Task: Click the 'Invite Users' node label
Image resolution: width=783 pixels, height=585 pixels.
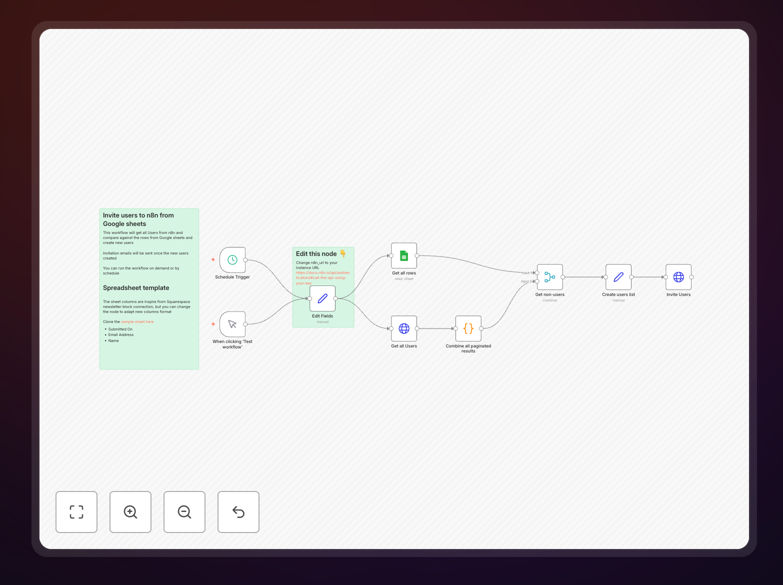Action: pyautogui.click(x=679, y=294)
